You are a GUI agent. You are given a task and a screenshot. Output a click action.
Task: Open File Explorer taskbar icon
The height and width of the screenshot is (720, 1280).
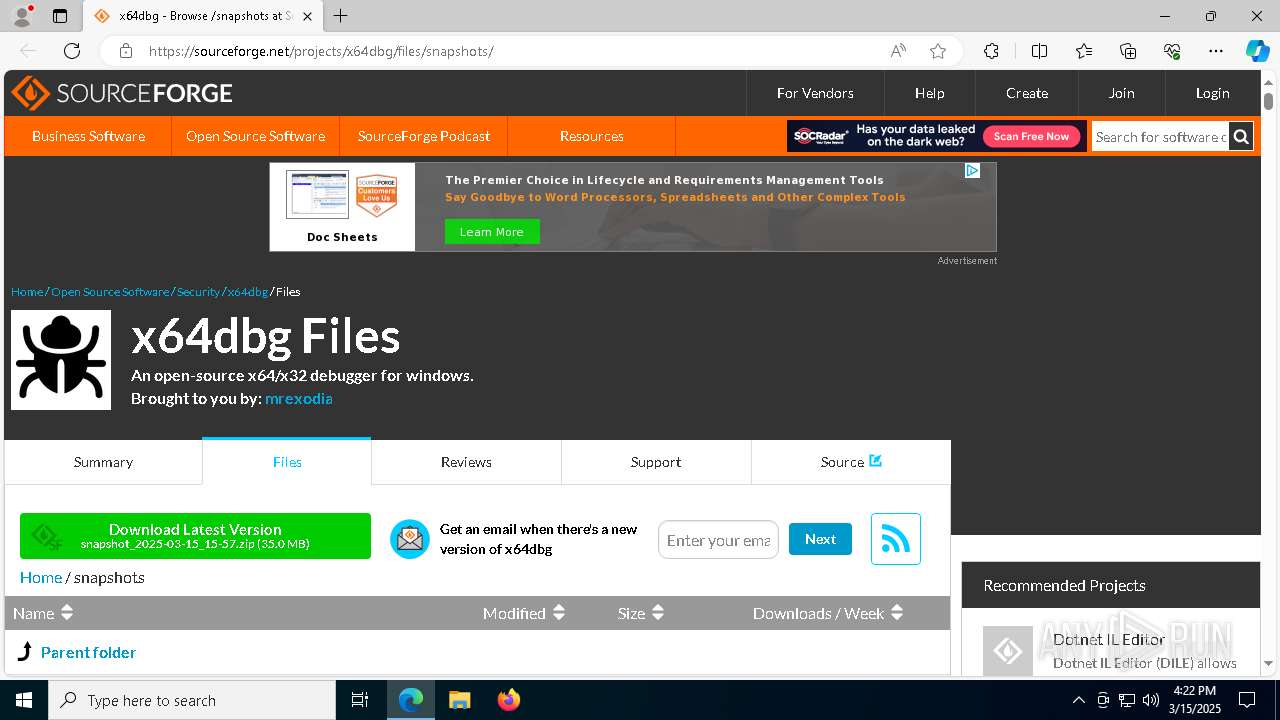pos(459,700)
